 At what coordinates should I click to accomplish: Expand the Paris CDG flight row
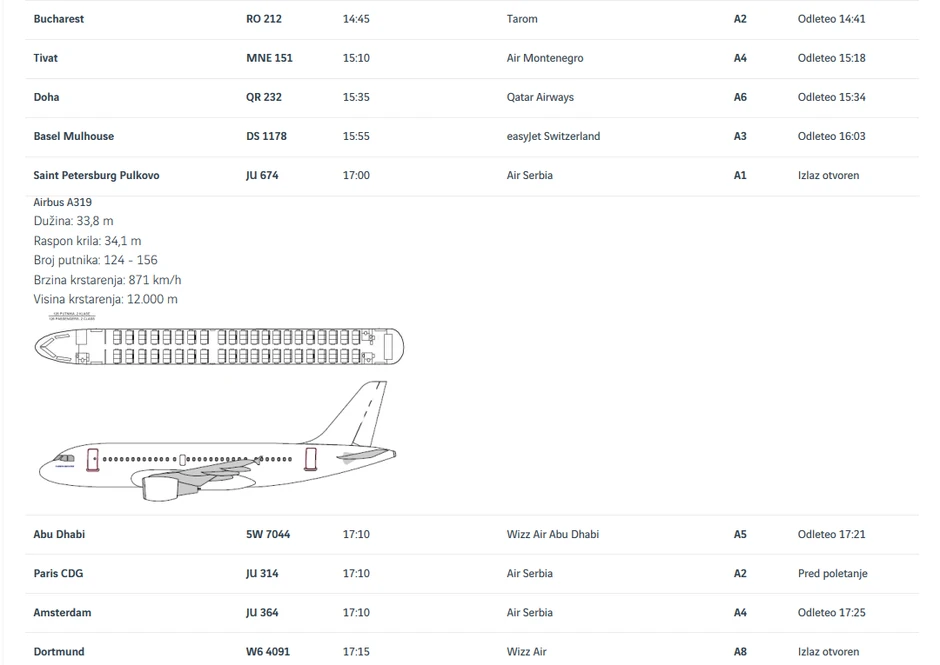pos(58,574)
